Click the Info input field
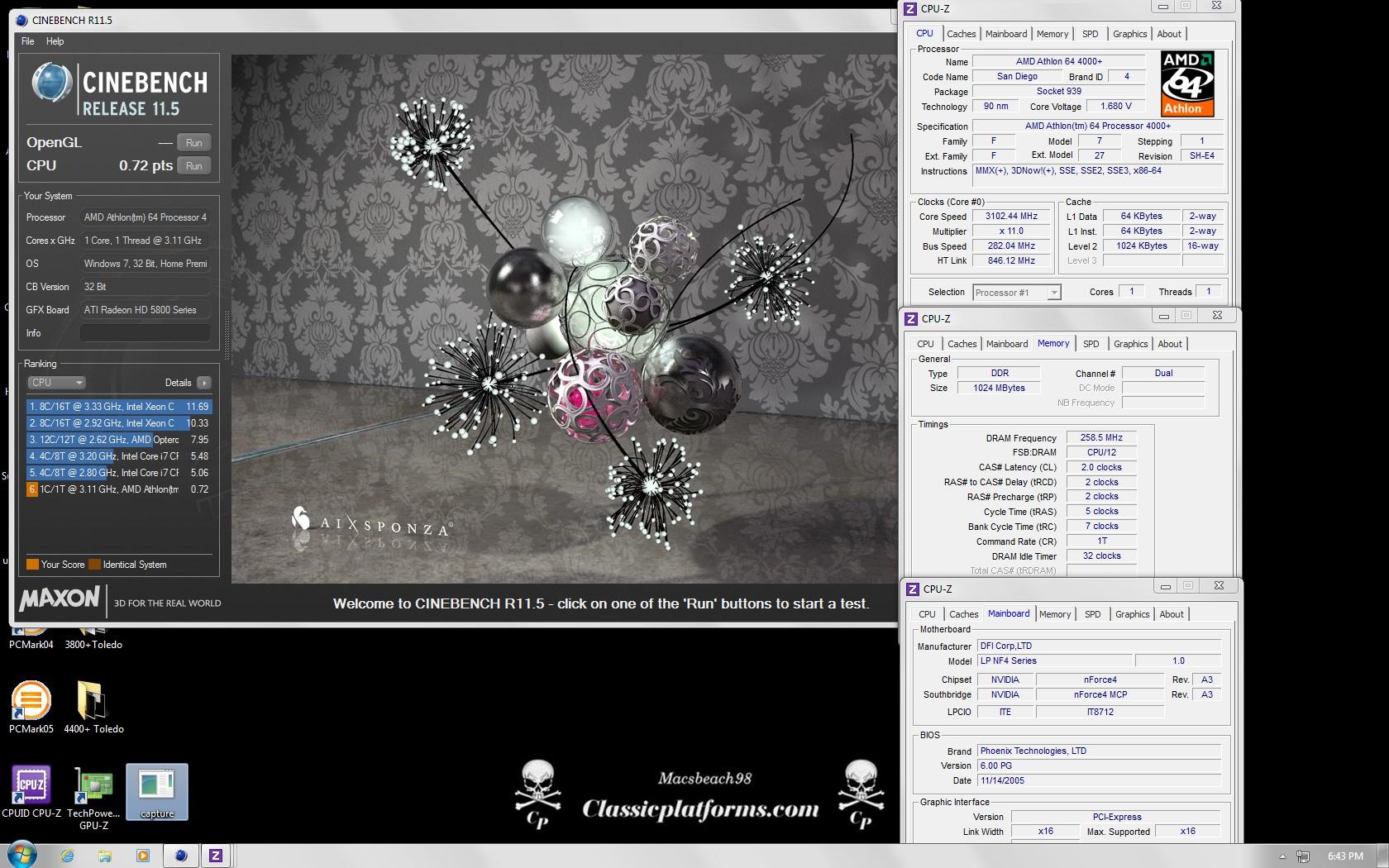This screenshot has height=868, width=1389. coord(145,333)
